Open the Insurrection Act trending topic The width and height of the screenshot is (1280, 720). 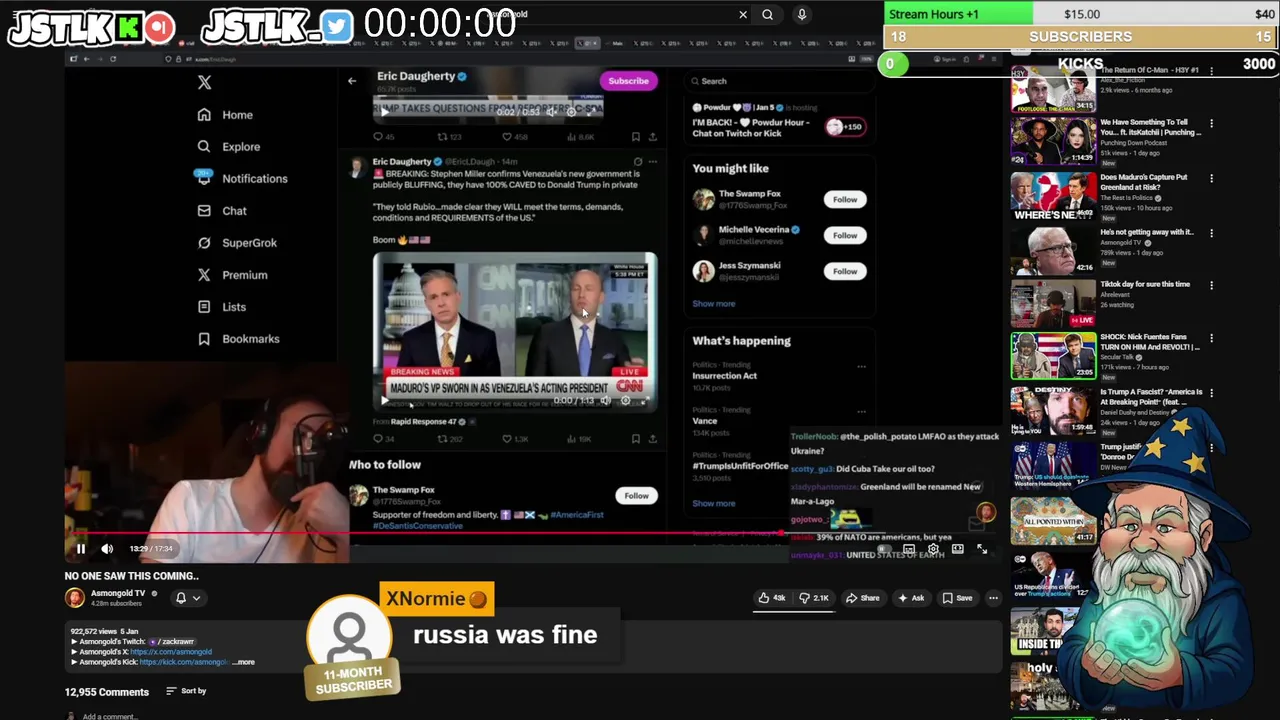(725, 376)
